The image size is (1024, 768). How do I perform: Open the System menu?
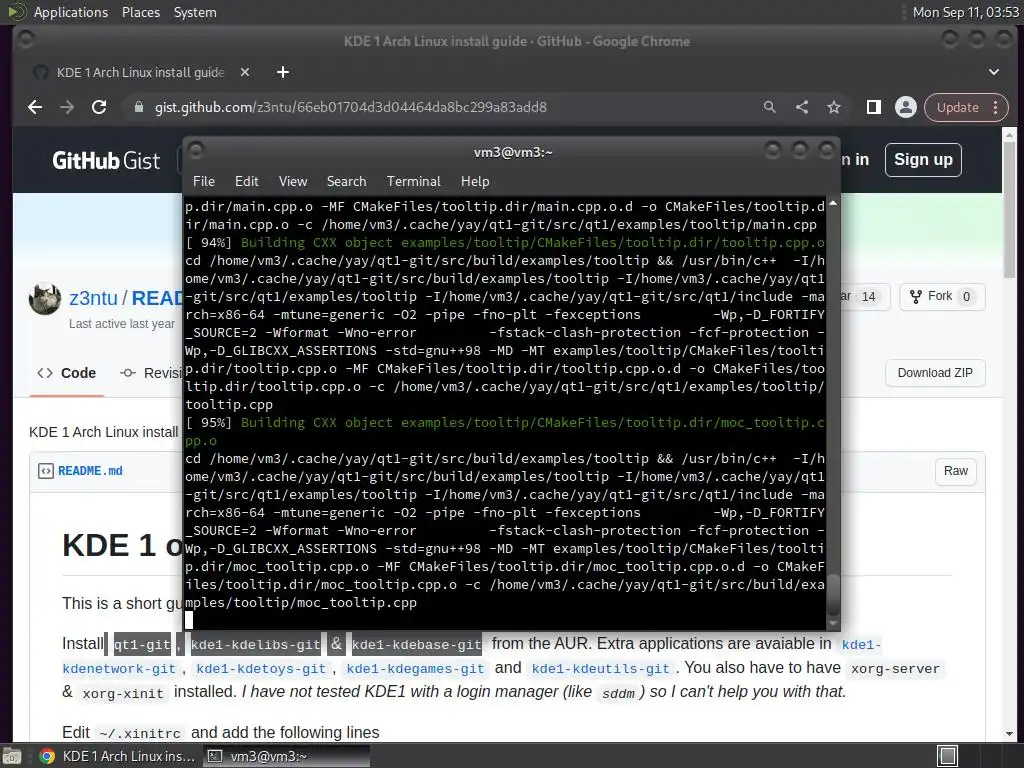[195, 12]
